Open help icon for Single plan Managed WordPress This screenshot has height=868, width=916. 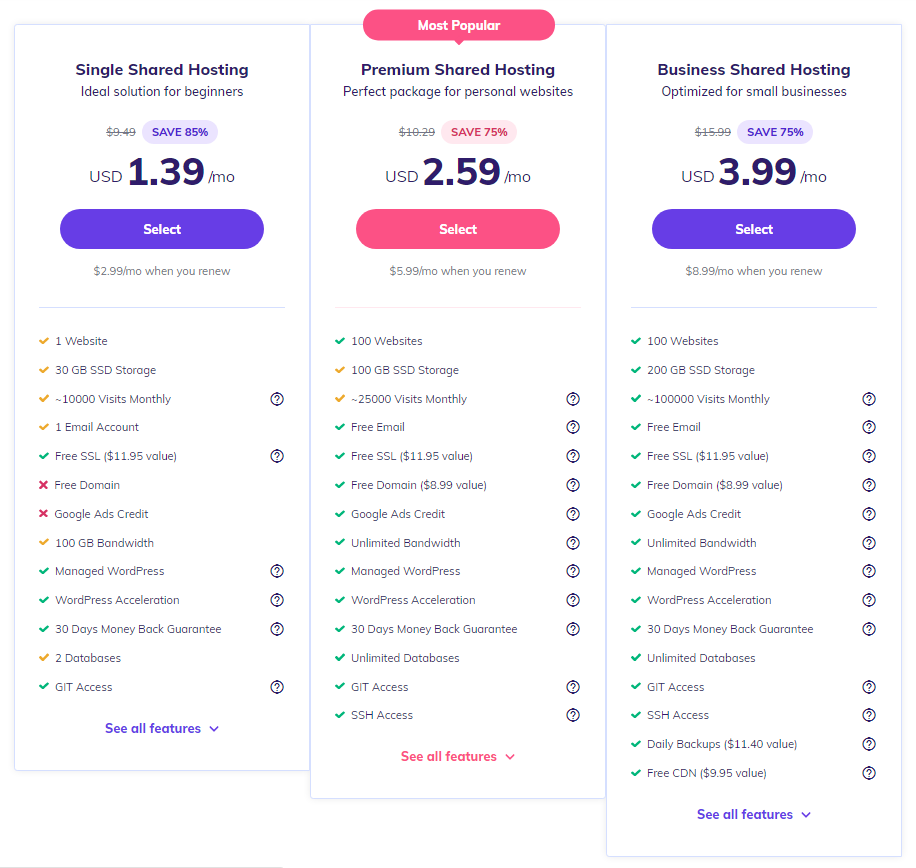pyautogui.click(x=277, y=571)
